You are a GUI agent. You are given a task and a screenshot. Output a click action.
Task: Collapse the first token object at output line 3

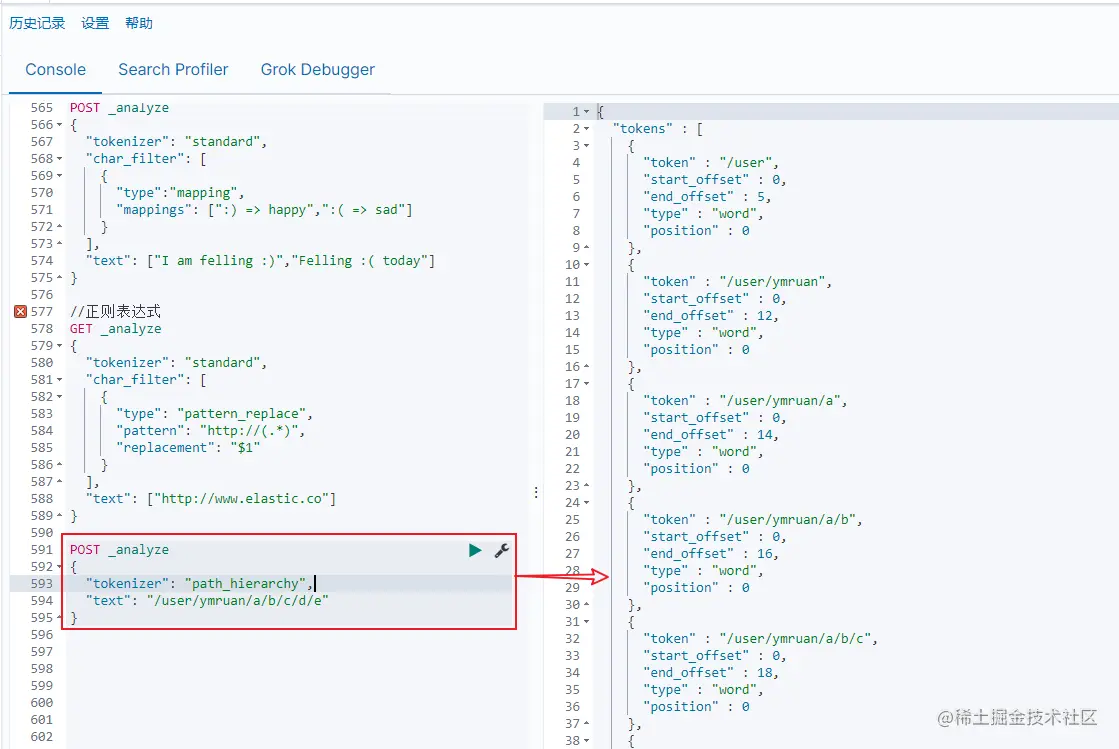(587, 146)
